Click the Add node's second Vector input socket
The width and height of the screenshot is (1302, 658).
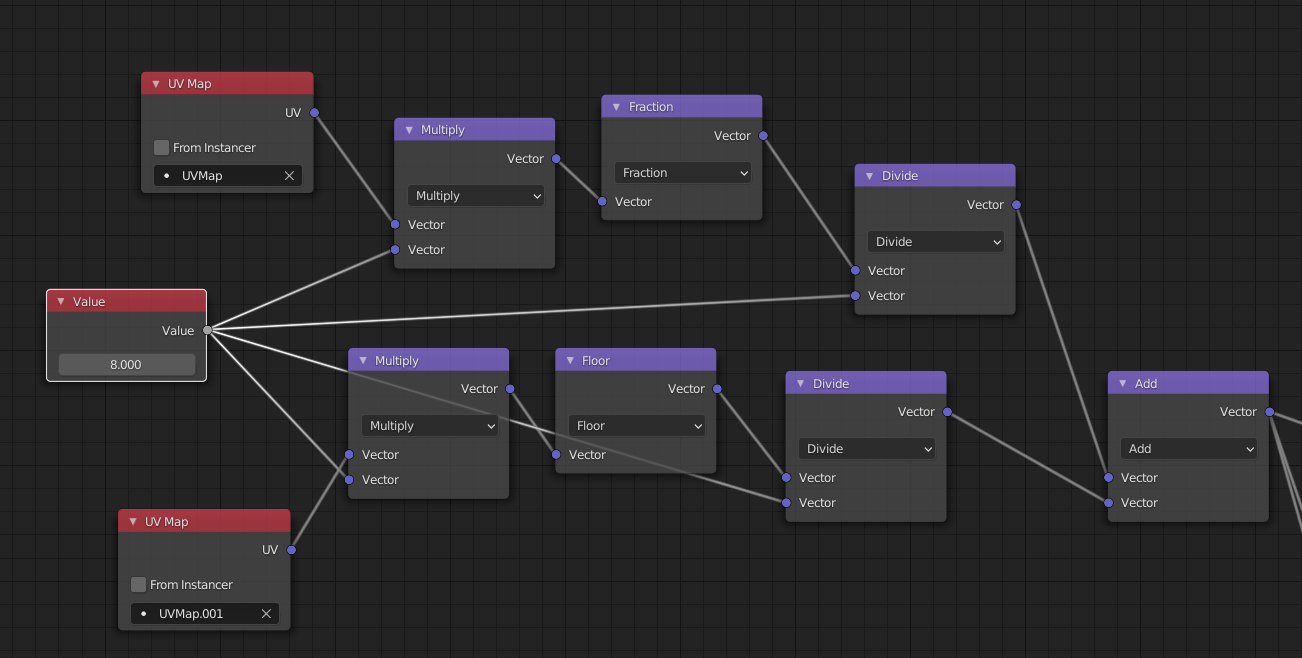point(1108,503)
